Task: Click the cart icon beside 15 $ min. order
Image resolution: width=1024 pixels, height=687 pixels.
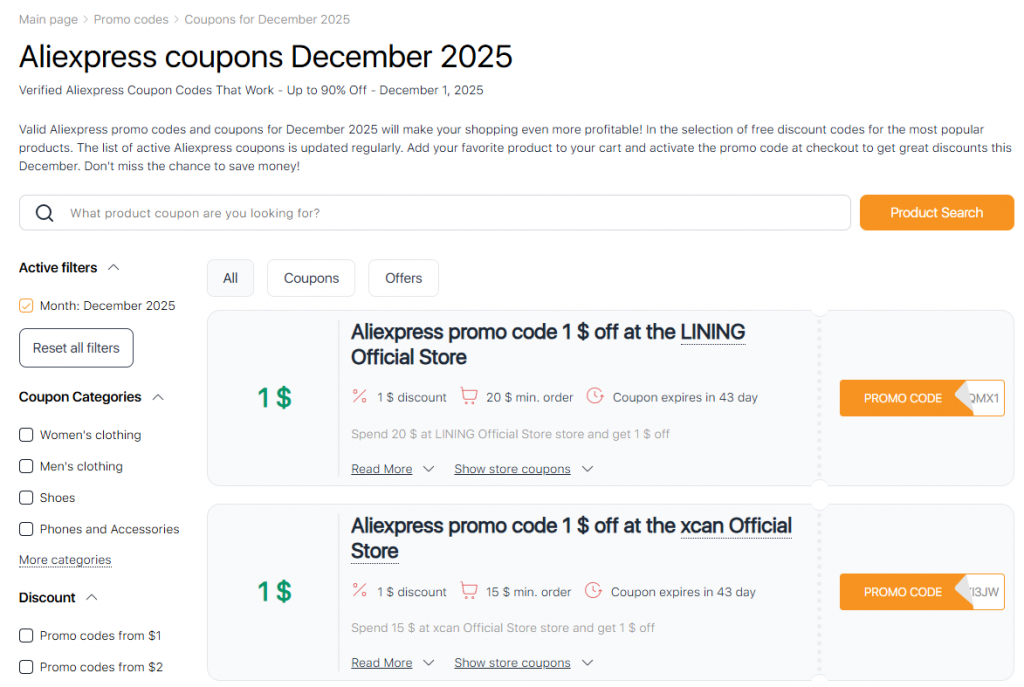Action: pos(469,591)
